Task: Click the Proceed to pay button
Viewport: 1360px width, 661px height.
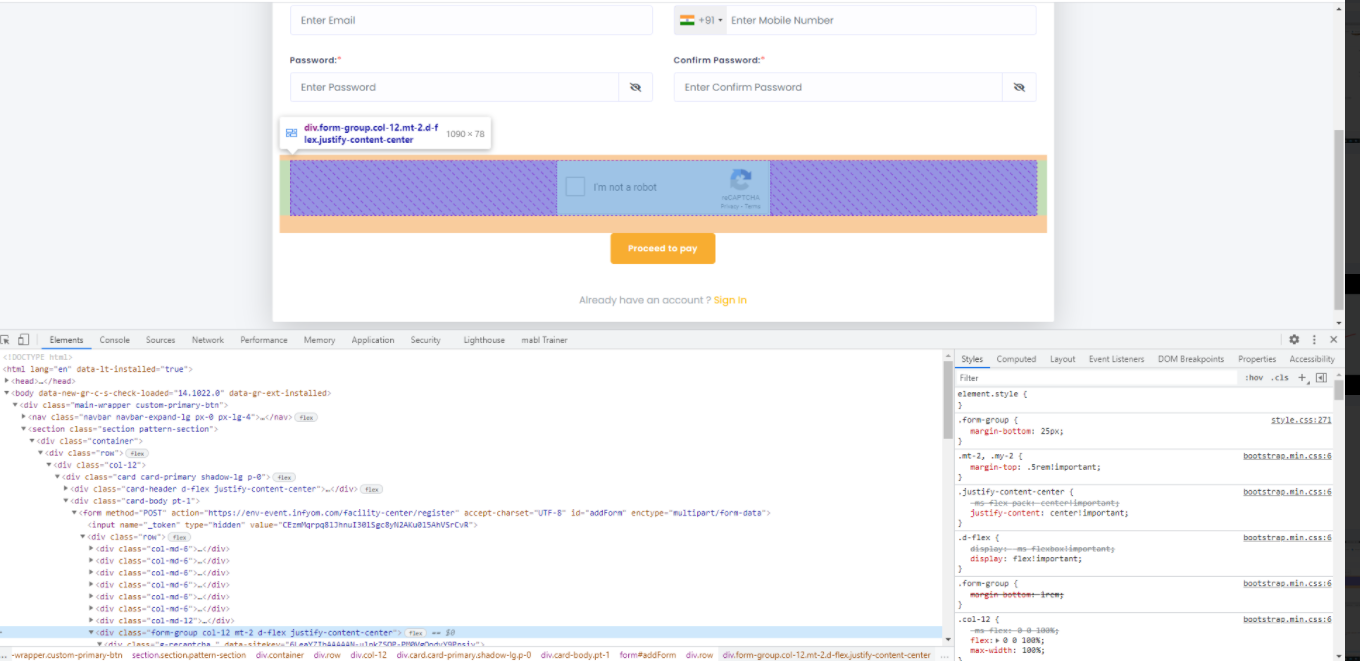Action: pos(662,248)
